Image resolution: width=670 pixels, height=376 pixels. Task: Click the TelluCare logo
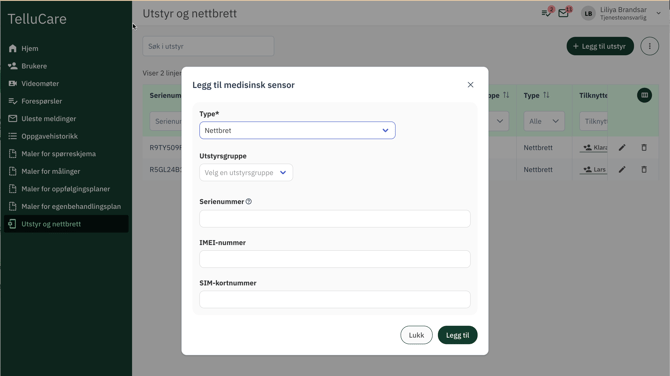click(37, 19)
